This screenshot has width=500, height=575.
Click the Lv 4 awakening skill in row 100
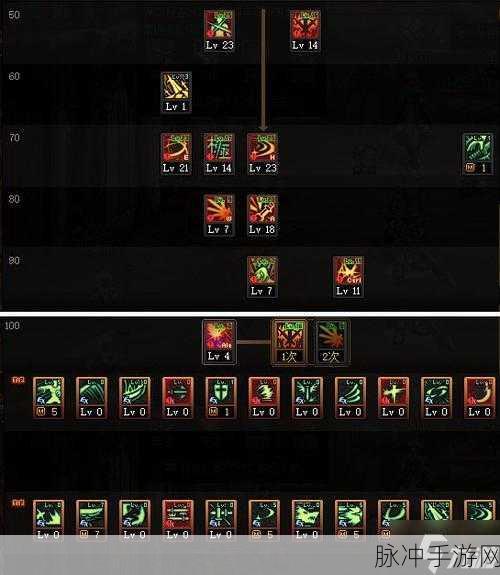pyautogui.click(x=219, y=342)
